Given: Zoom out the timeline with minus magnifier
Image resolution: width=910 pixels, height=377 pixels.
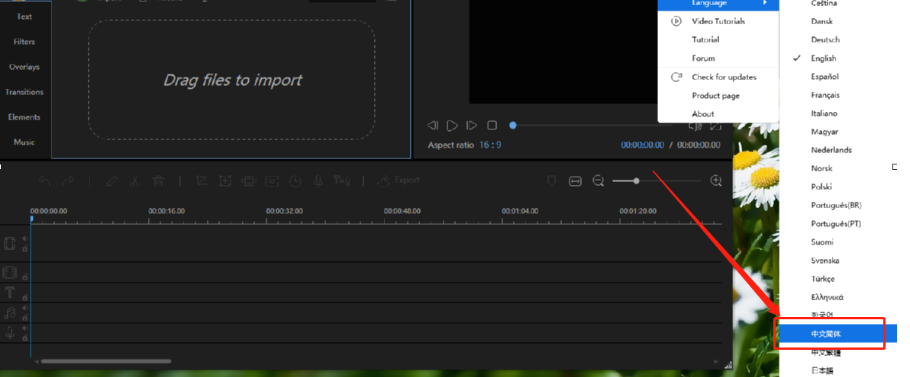Looking at the screenshot, I should click(x=598, y=181).
